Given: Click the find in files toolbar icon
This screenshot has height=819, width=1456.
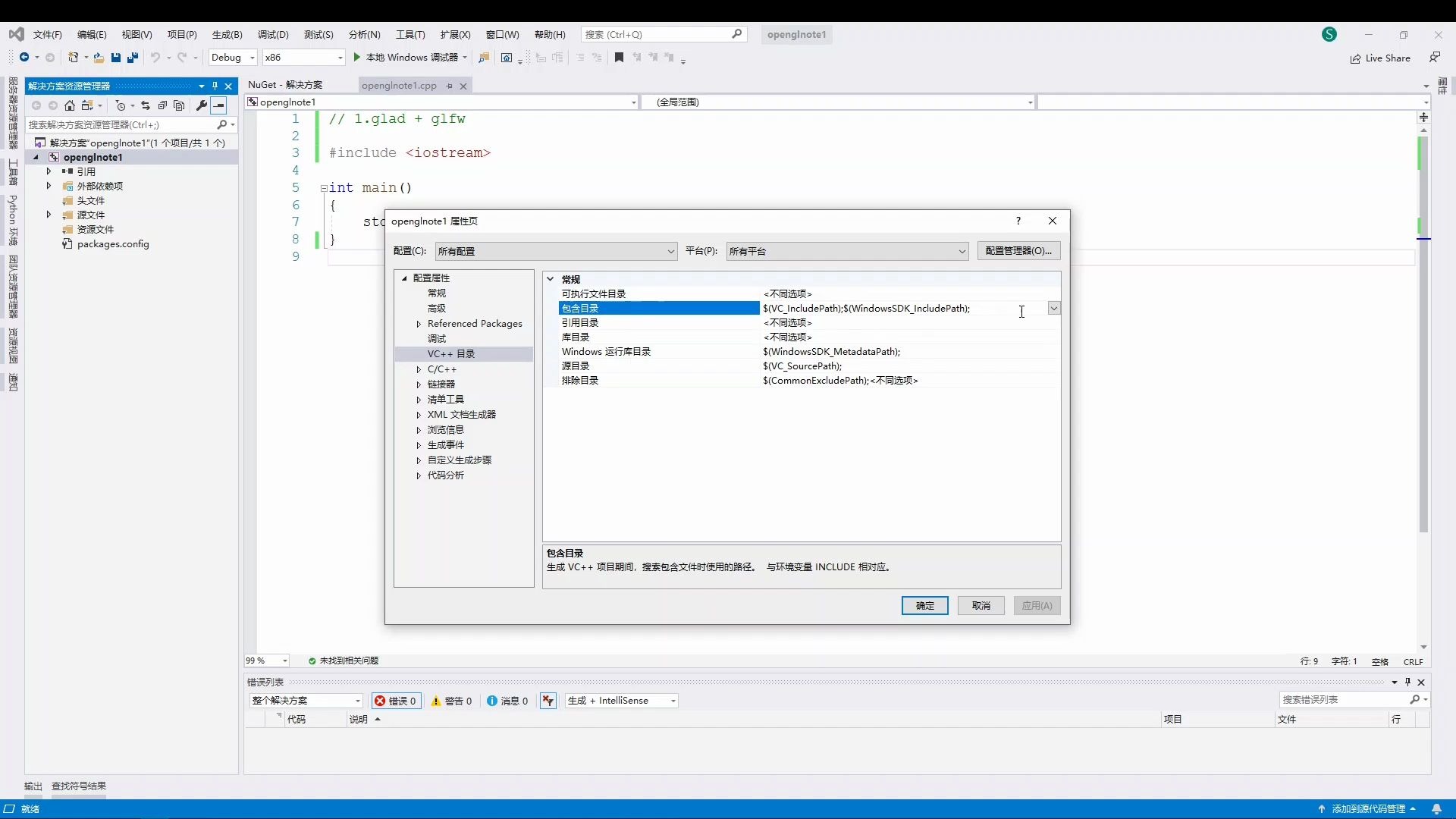Looking at the screenshot, I should click(x=484, y=58).
